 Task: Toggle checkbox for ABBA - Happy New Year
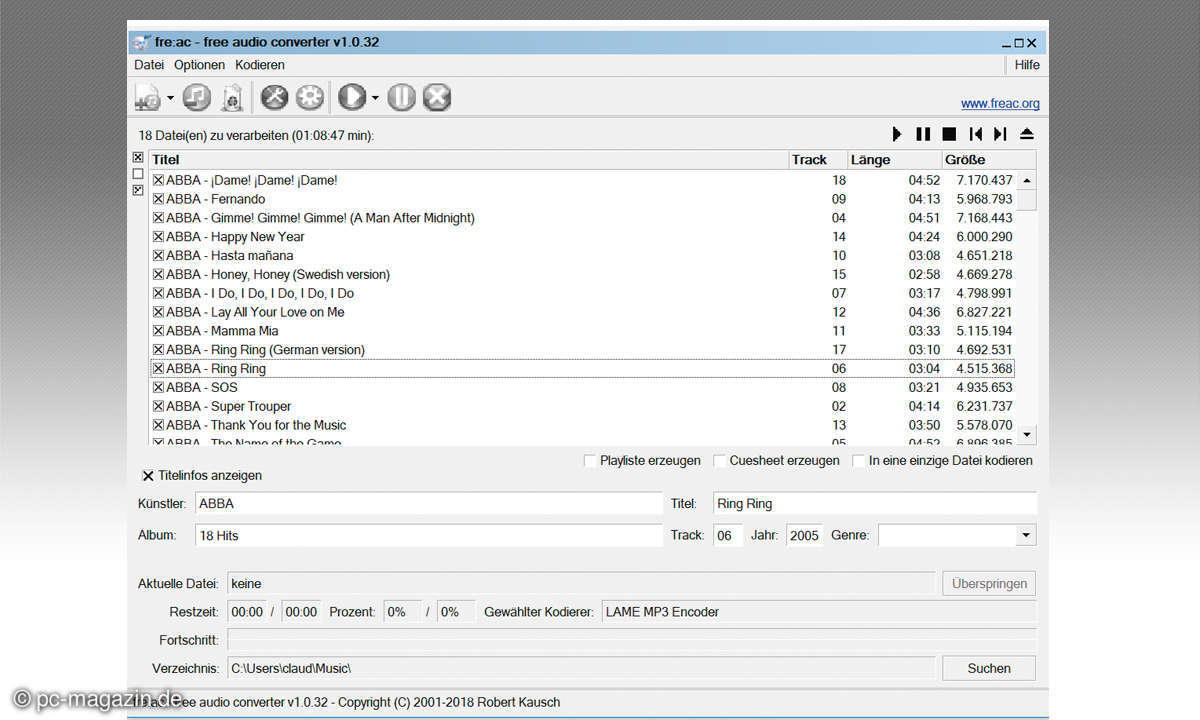158,237
